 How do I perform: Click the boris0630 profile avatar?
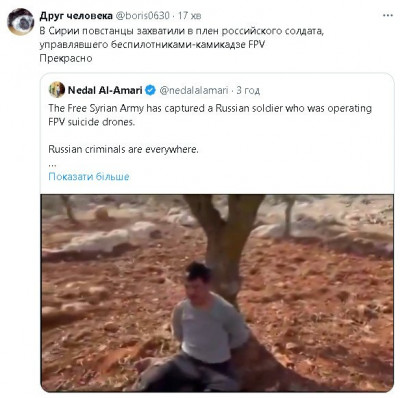pos(21,22)
